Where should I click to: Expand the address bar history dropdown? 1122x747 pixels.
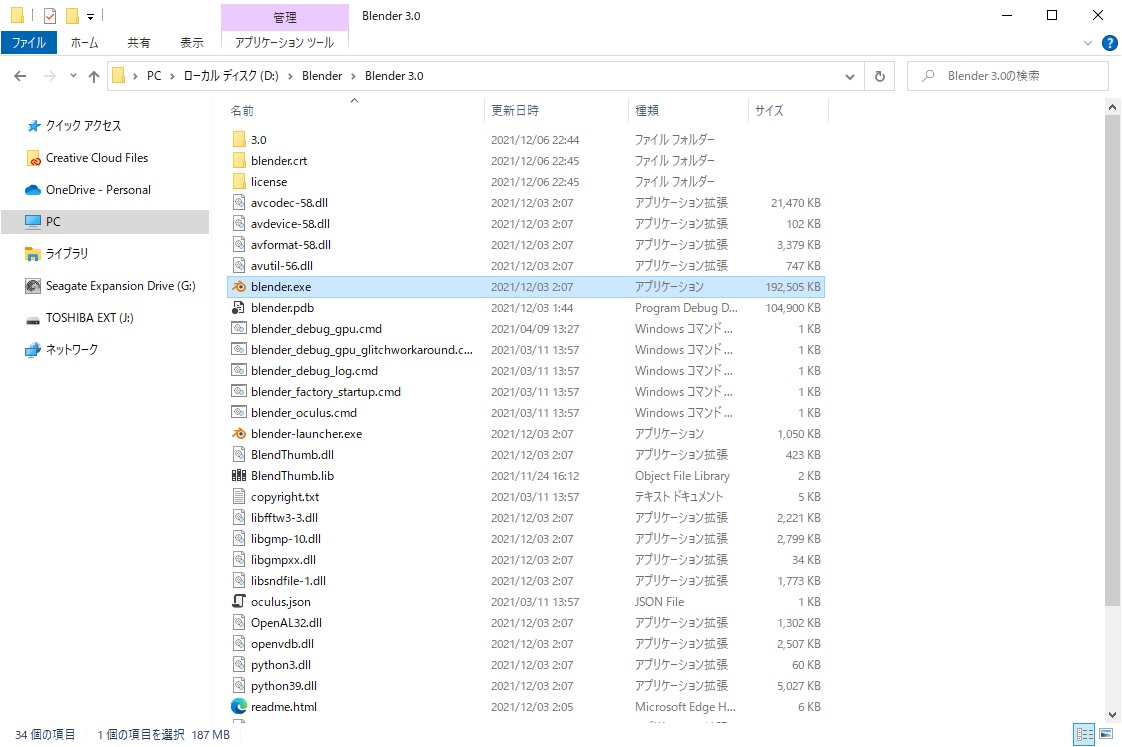849,77
